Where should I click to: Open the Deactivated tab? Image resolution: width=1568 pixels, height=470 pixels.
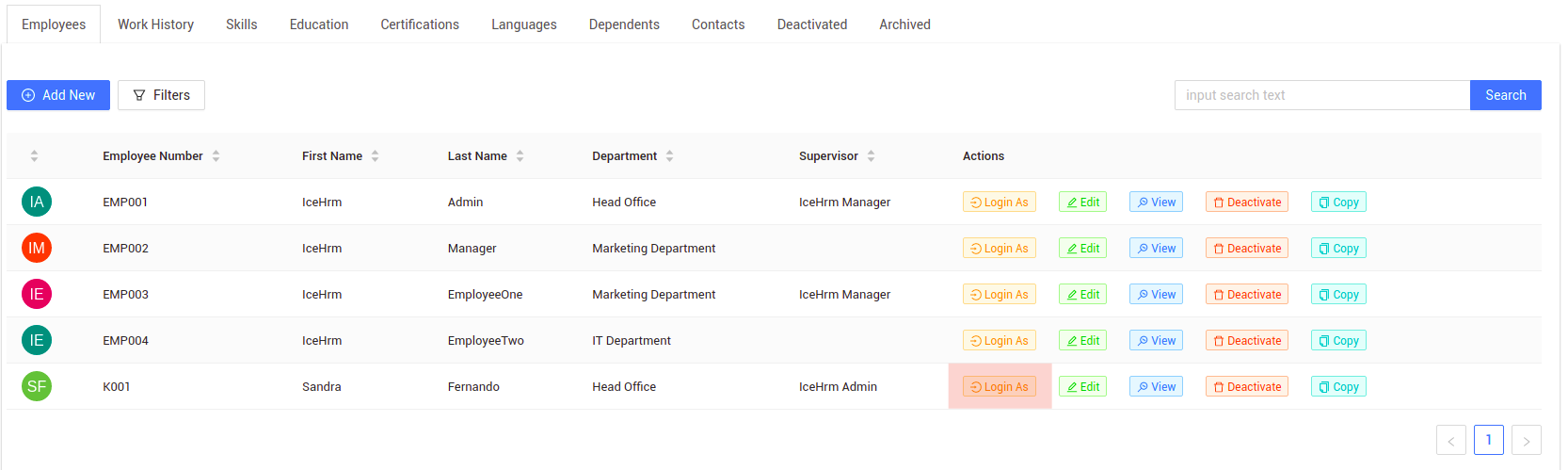[x=812, y=24]
